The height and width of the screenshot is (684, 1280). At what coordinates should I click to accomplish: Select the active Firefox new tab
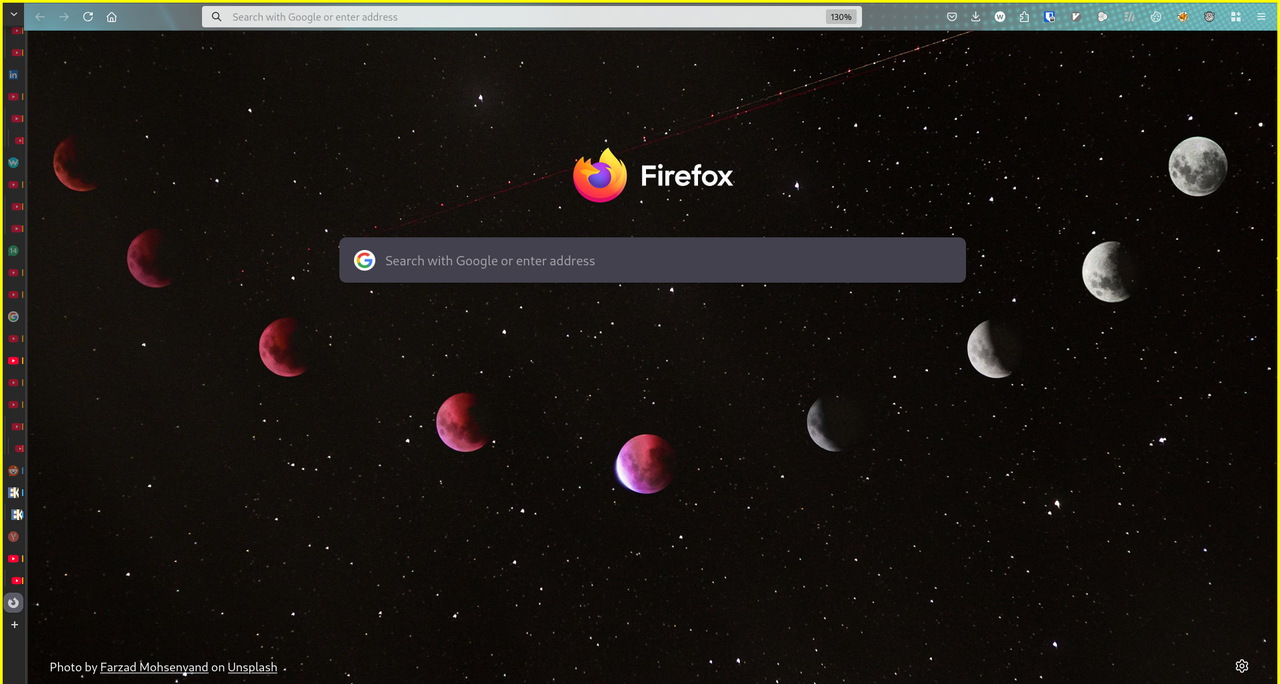pyautogui.click(x=13, y=602)
